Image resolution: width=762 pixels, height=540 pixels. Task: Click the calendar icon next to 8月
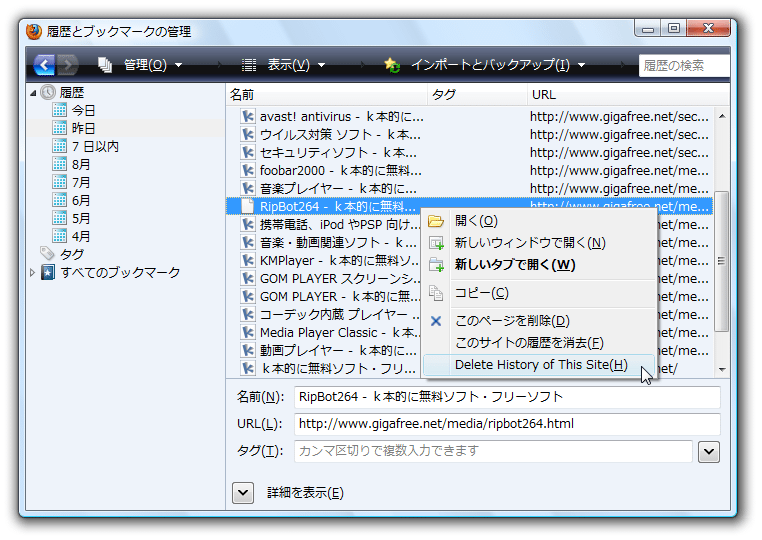click(59, 164)
